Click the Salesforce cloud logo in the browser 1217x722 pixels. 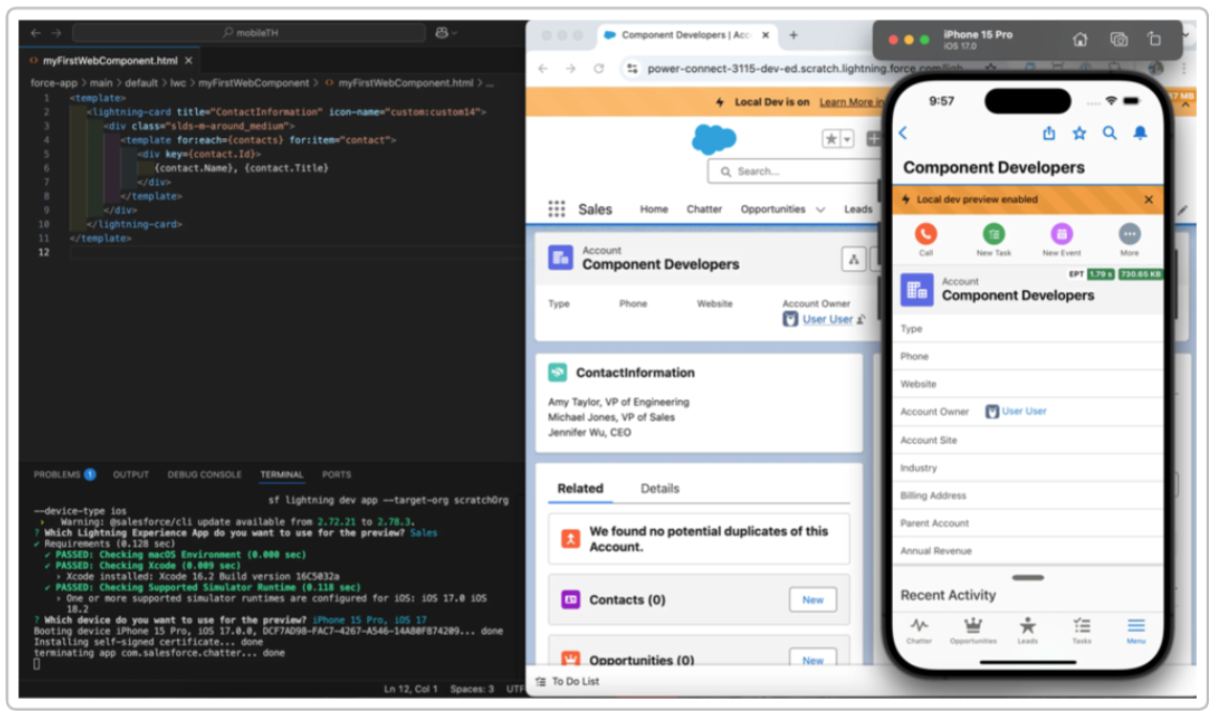point(713,139)
